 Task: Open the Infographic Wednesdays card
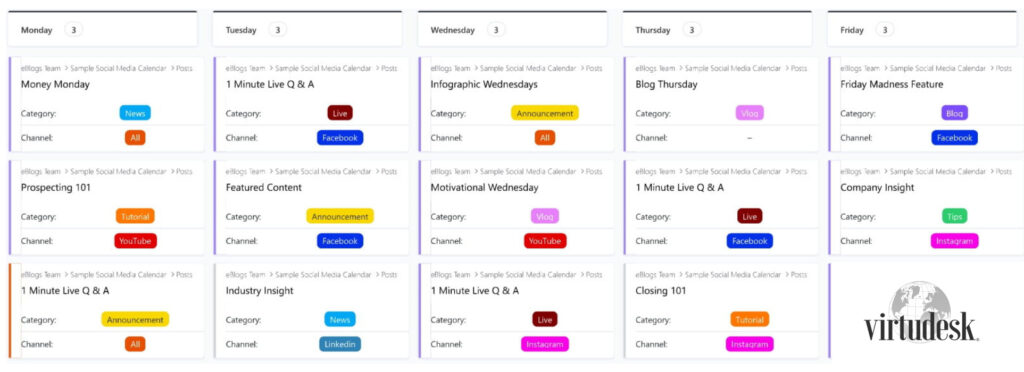[516, 104]
